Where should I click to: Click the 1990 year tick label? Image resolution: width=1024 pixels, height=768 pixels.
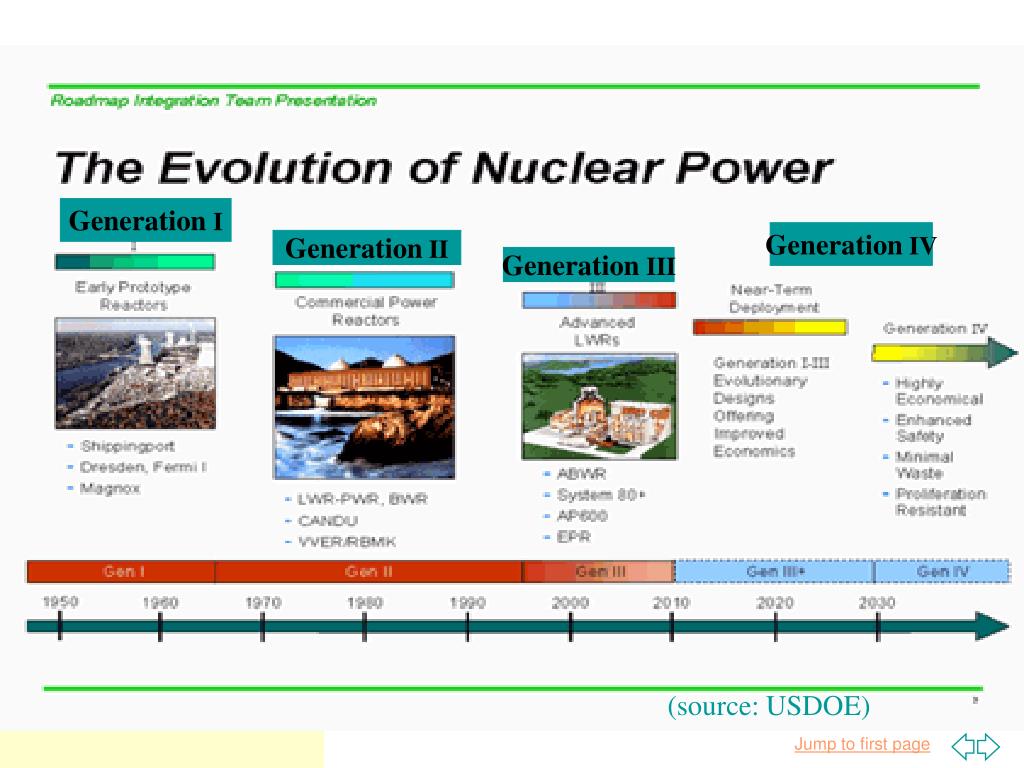[467, 602]
